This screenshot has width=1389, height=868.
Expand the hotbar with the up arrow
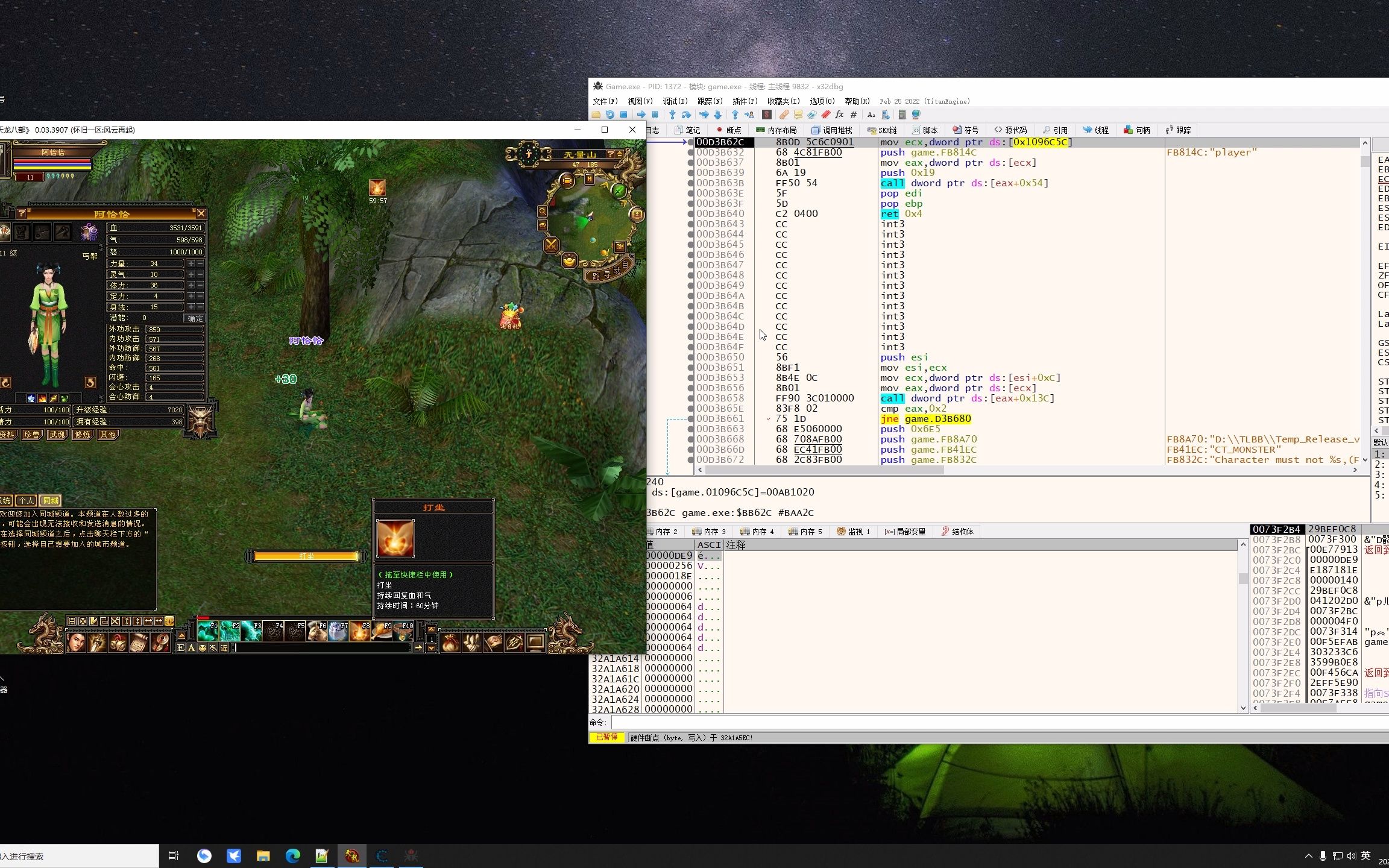pyautogui.click(x=181, y=635)
